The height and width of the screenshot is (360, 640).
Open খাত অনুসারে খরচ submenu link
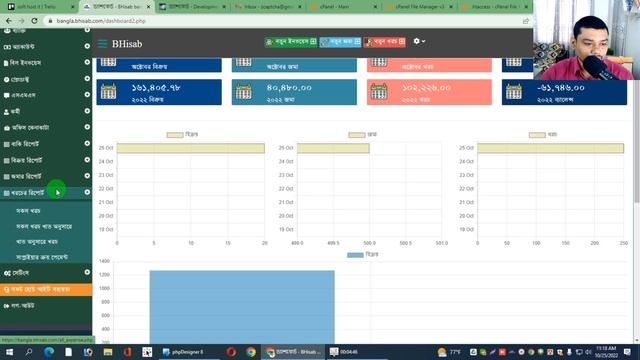tap(37, 242)
